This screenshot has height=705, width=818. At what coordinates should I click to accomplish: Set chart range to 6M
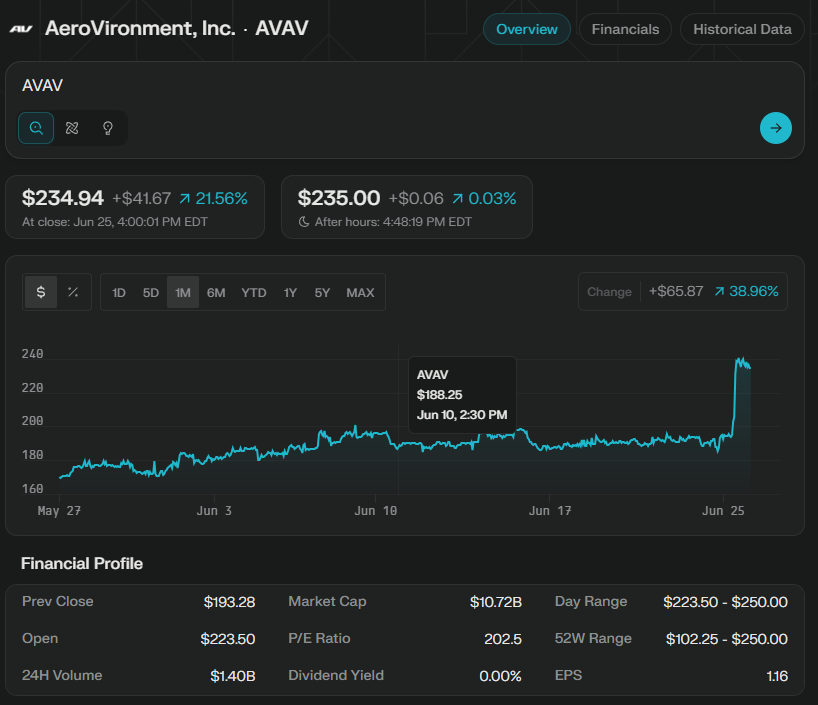pyautogui.click(x=216, y=292)
